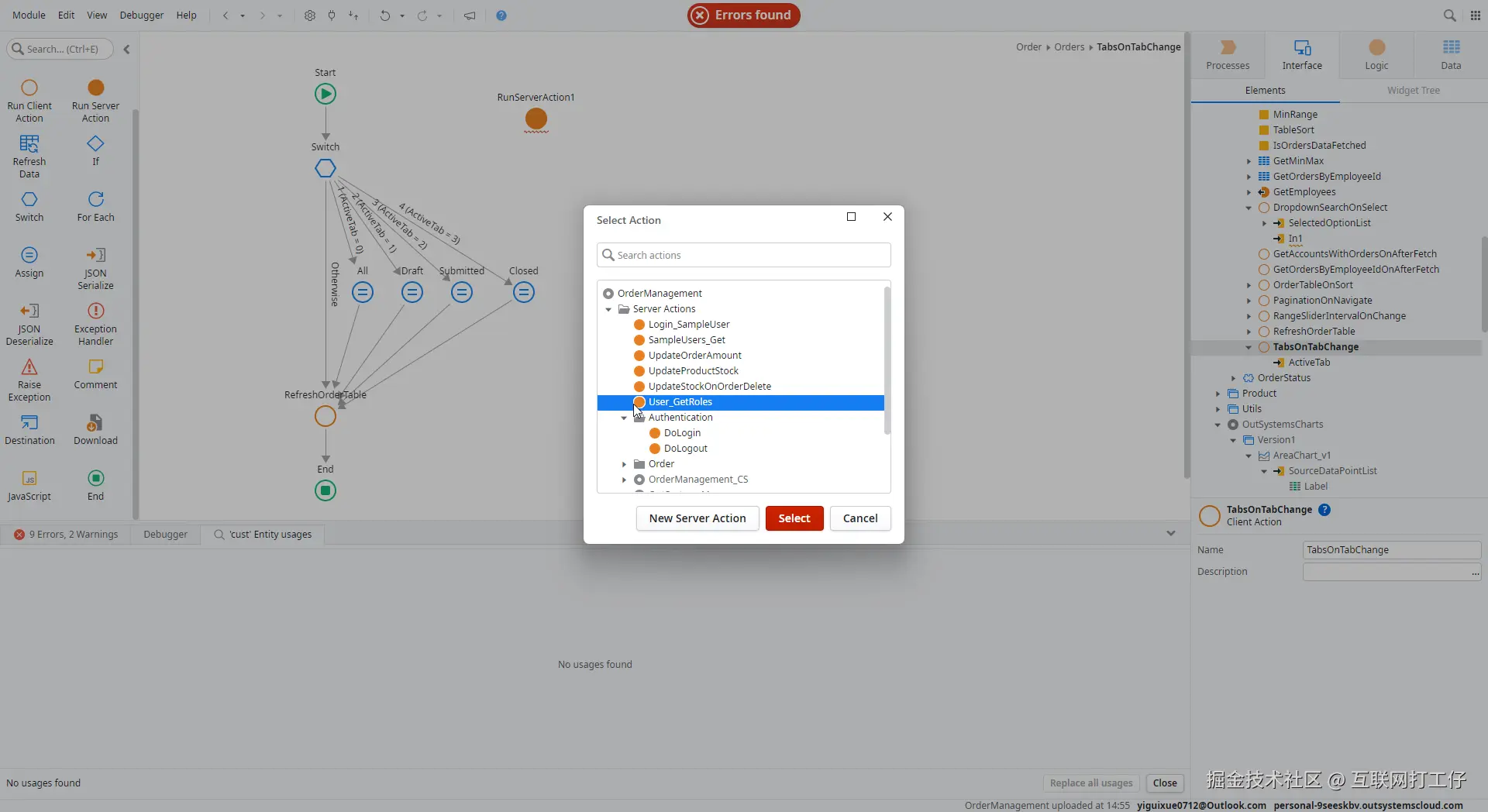Click the Switch hexagon node on canvas
The height and width of the screenshot is (812, 1488).
[325, 168]
